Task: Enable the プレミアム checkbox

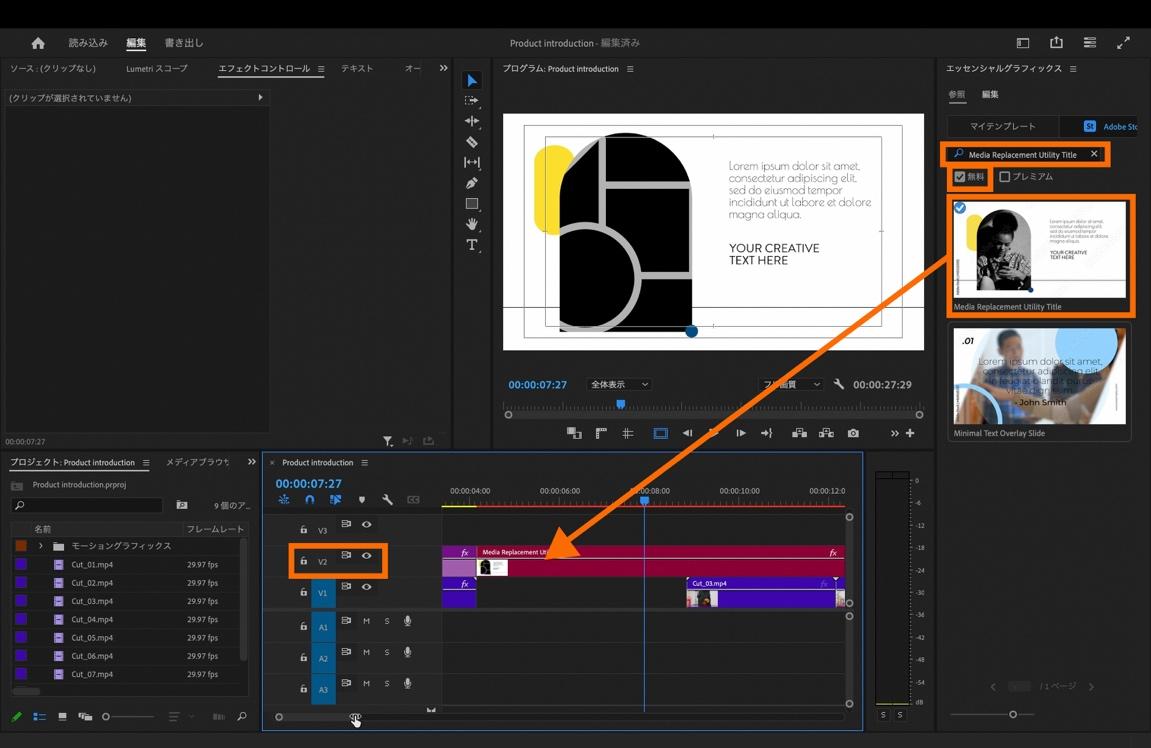Action: pos(1005,177)
